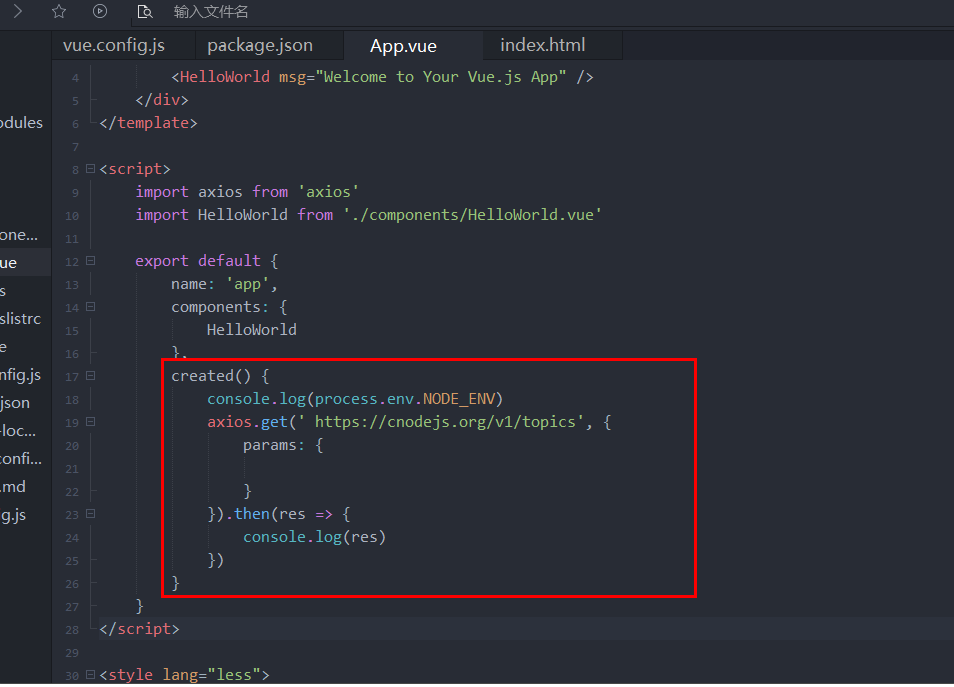Select the 'one...' item in file tree
Viewport: 954px width, 687px height.
tap(19, 234)
